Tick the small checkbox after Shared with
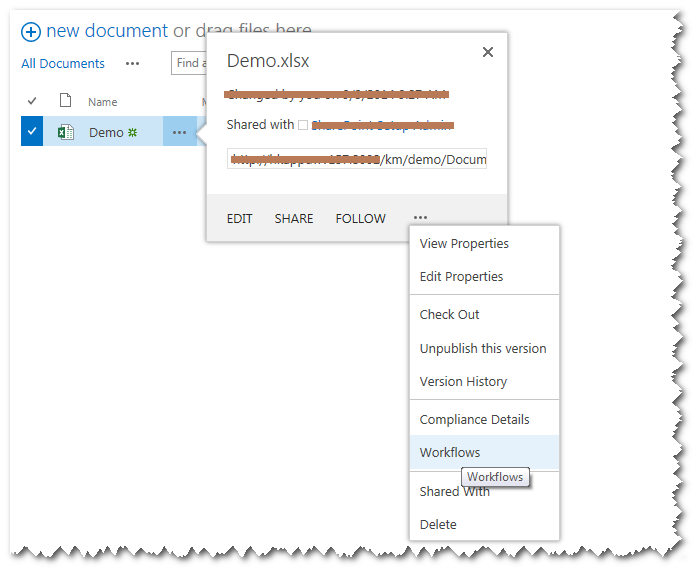This screenshot has height=574, width=700. click(303, 125)
